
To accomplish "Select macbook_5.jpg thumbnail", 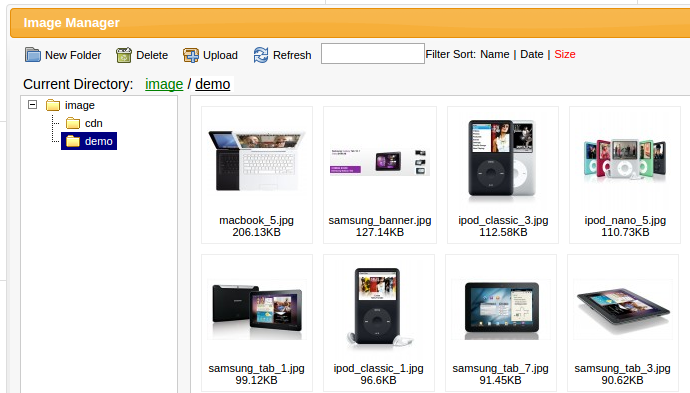I will [x=257, y=160].
